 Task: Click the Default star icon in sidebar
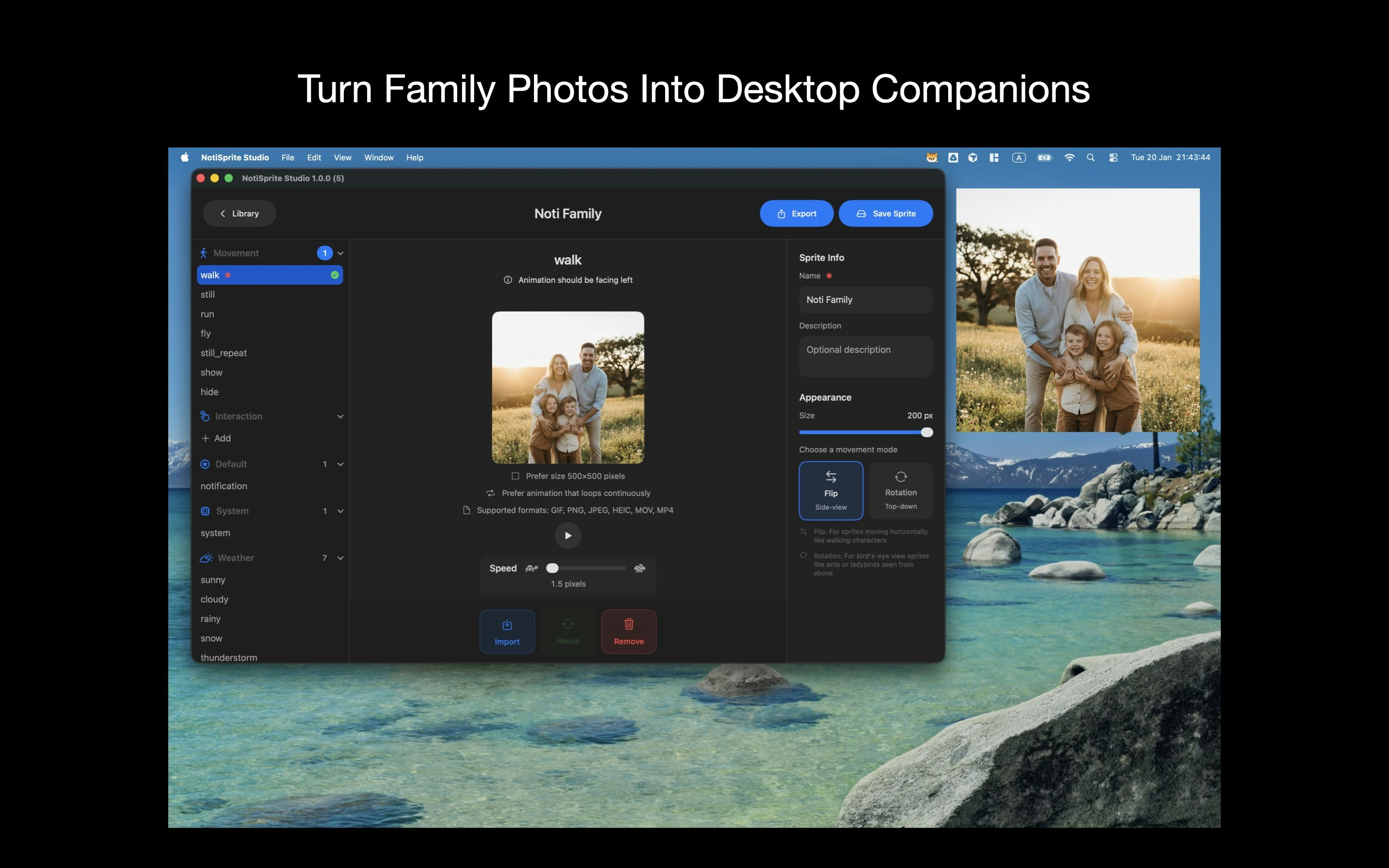tap(205, 464)
